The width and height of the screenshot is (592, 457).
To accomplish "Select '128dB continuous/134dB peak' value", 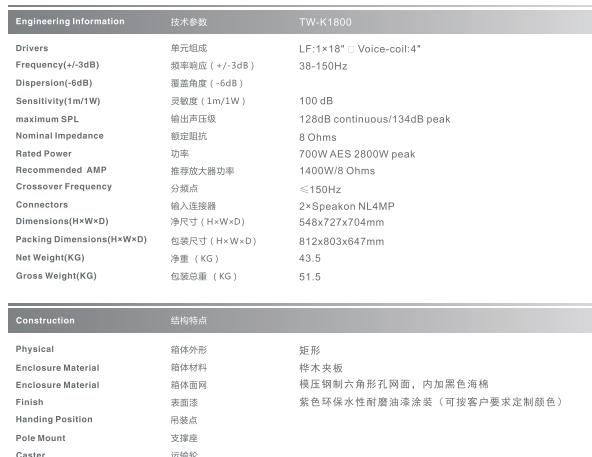I will click(x=375, y=119).
